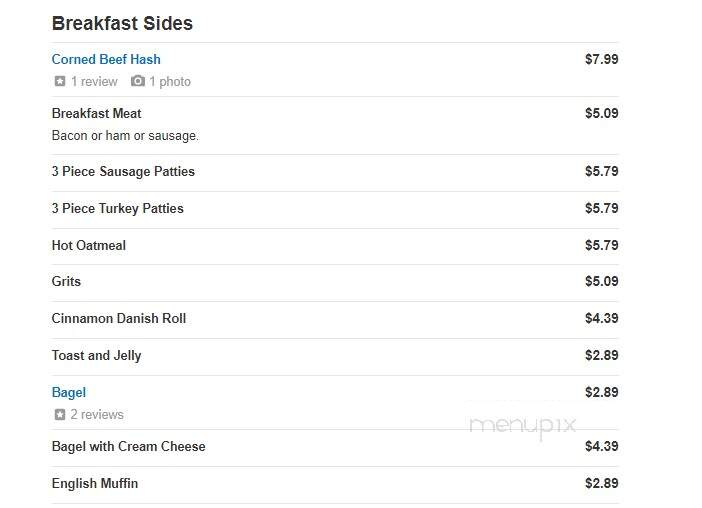Select the 3 Piece Turkey Patties row
Image resolution: width=702 pixels, height=508 pixels.
335,209
